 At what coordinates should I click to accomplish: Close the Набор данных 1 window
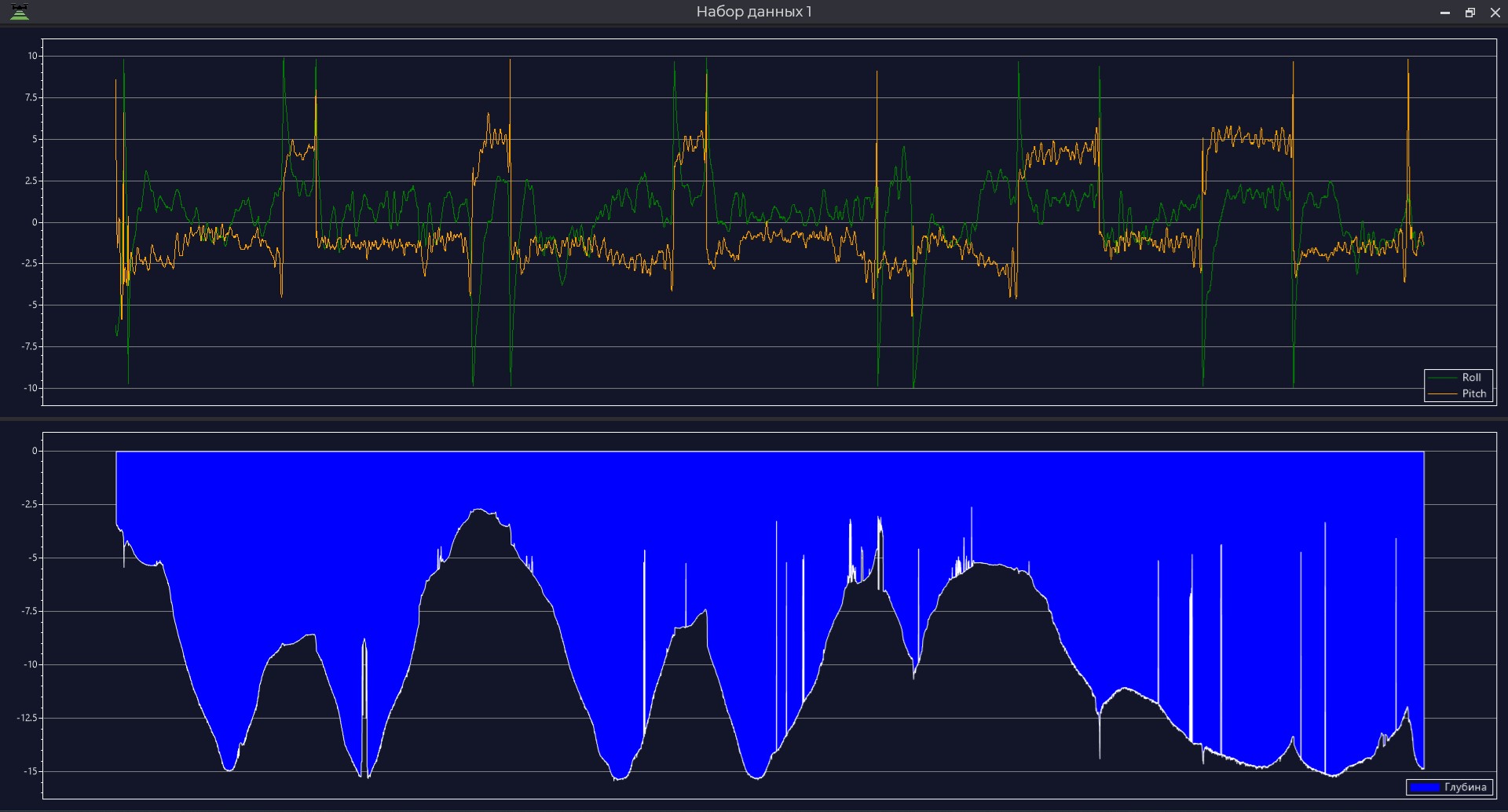click(x=1495, y=13)
